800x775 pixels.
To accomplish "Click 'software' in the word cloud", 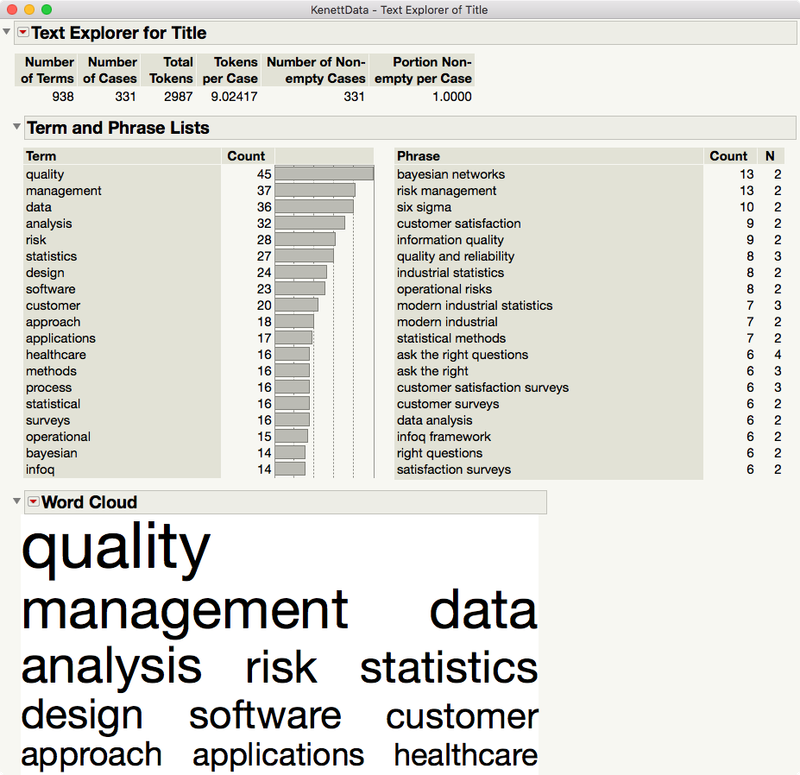I will pyautogui.click(x=265, y=716).
